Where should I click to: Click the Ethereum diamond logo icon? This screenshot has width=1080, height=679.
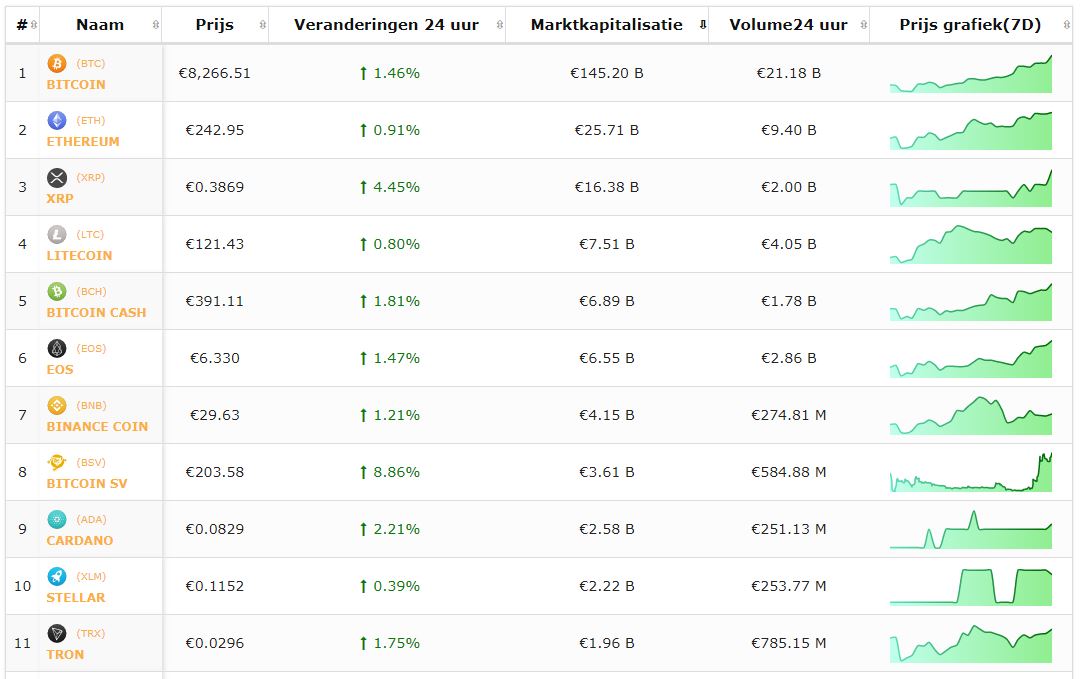click(57, 121)
